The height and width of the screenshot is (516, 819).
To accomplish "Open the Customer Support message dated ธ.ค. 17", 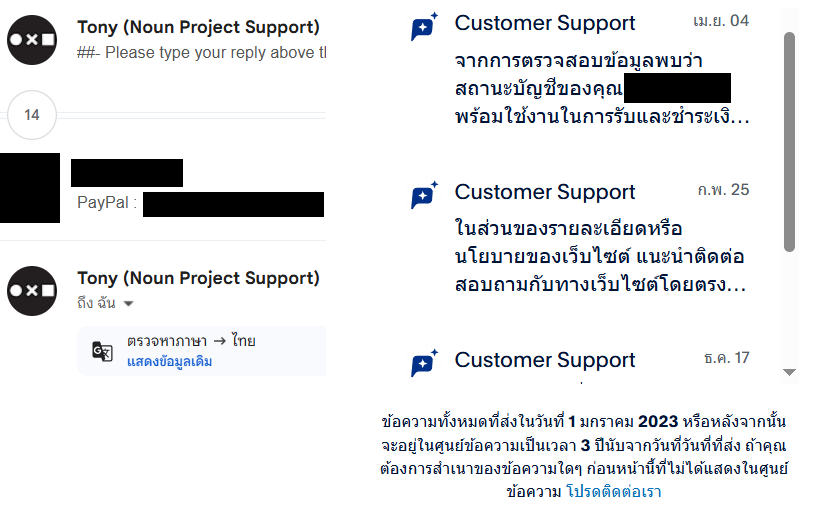I will pos(580,364).
